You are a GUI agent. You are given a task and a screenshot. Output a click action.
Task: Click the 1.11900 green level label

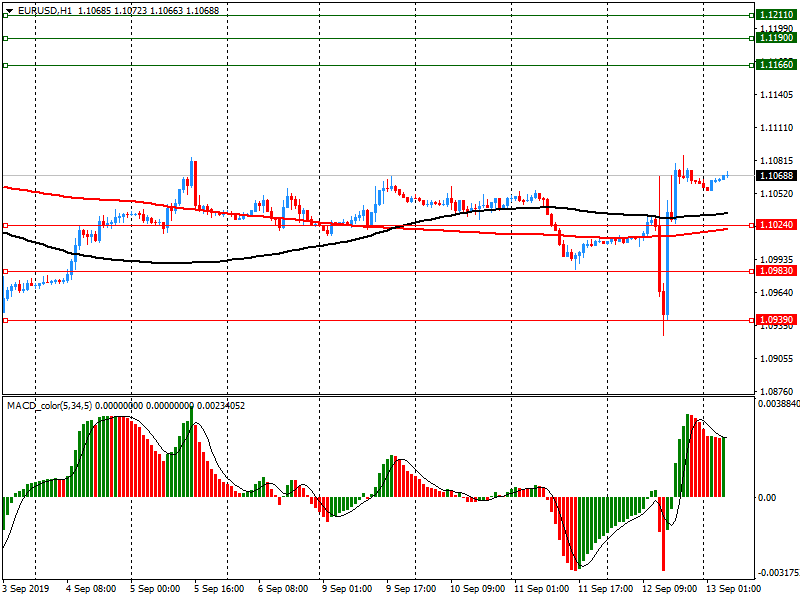(777, 38)
